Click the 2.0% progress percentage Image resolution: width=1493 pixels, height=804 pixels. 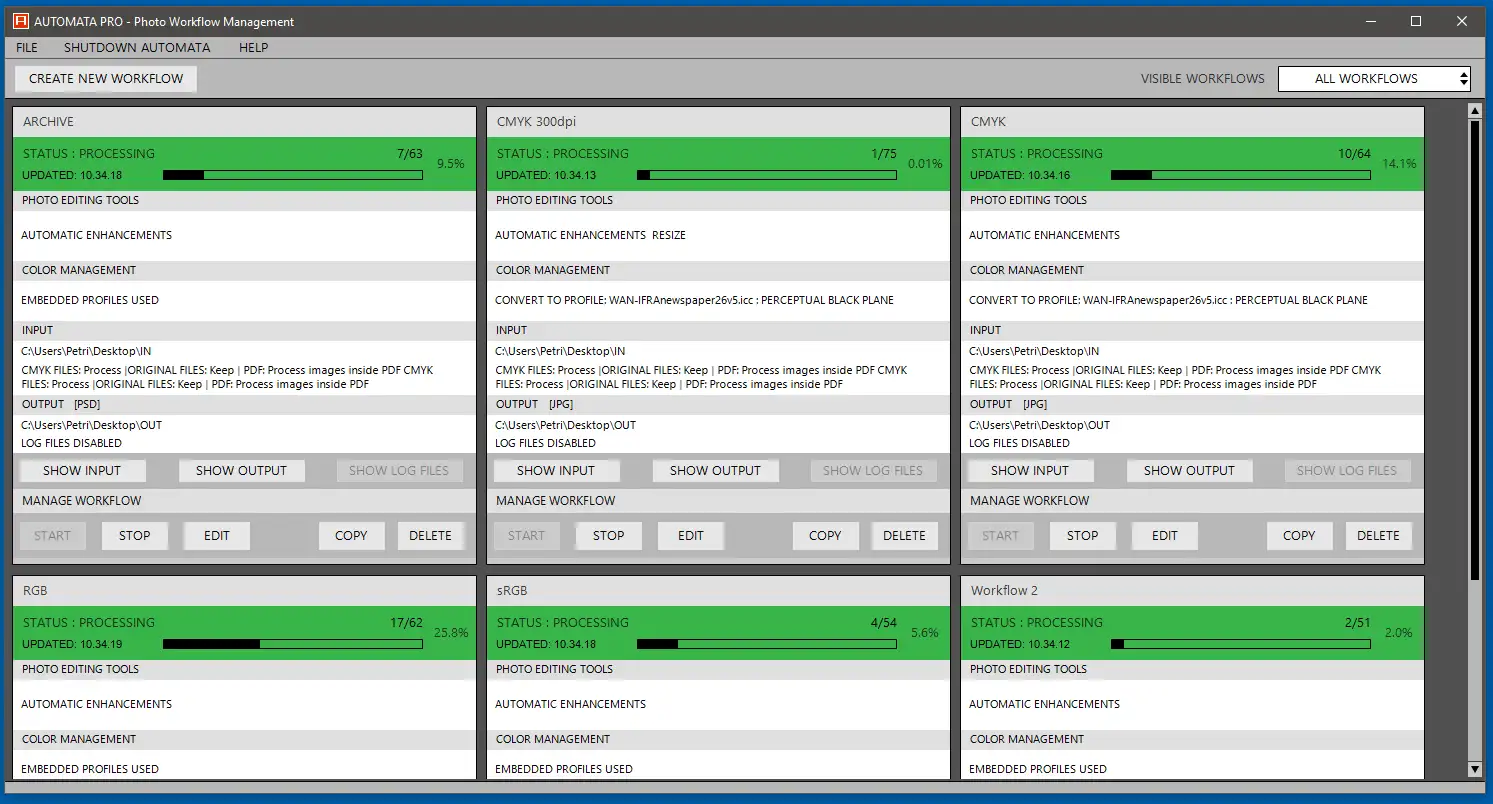(x=1399, y=633)
